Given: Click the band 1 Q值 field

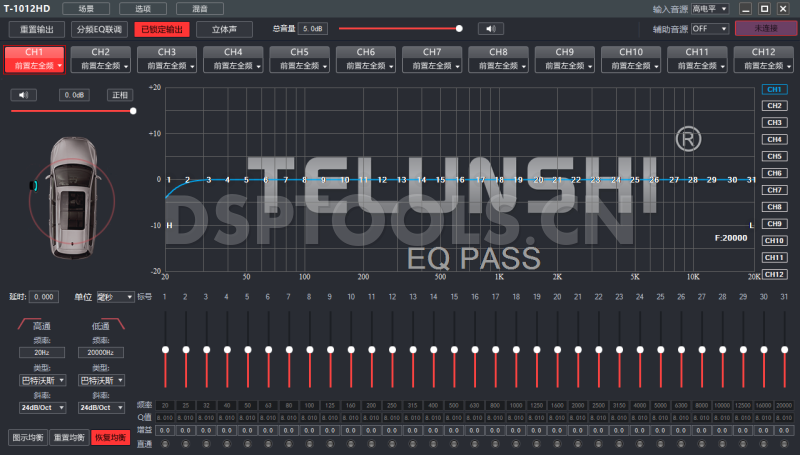Looking at the screenshot, I should [x=165, y=418].
